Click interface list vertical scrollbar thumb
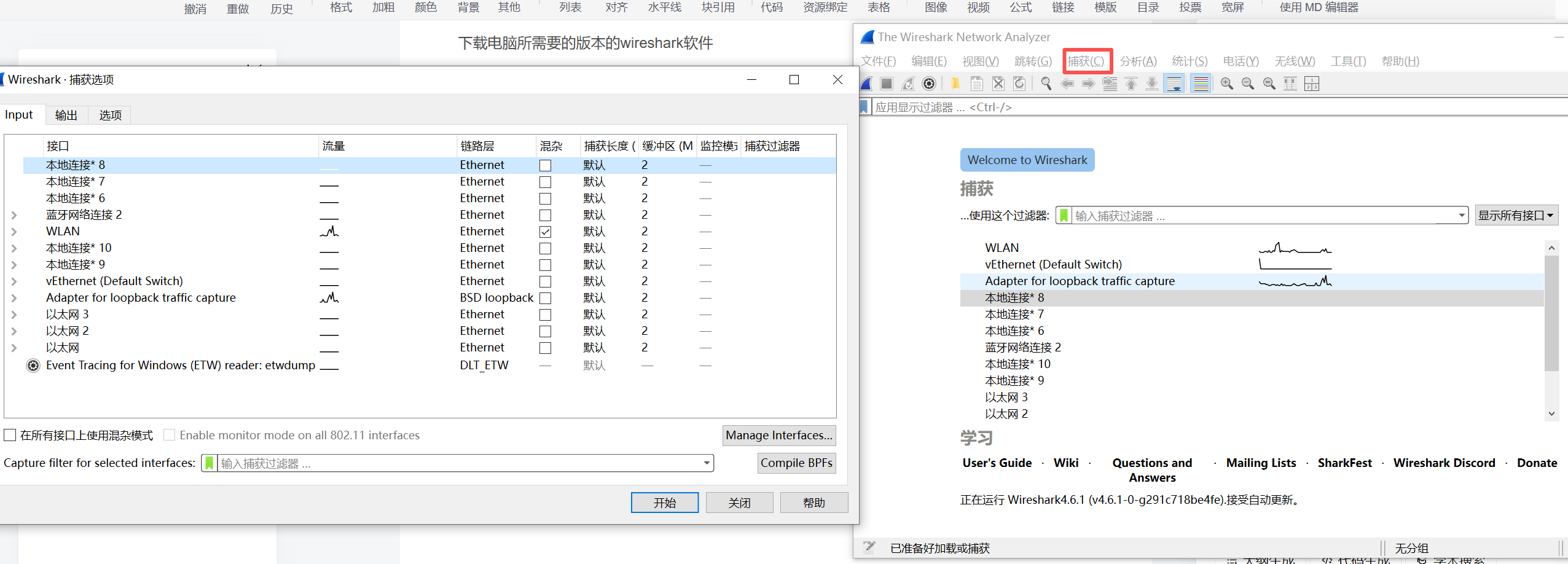This screenshot has width=1568, height=564. point(1551,313)
